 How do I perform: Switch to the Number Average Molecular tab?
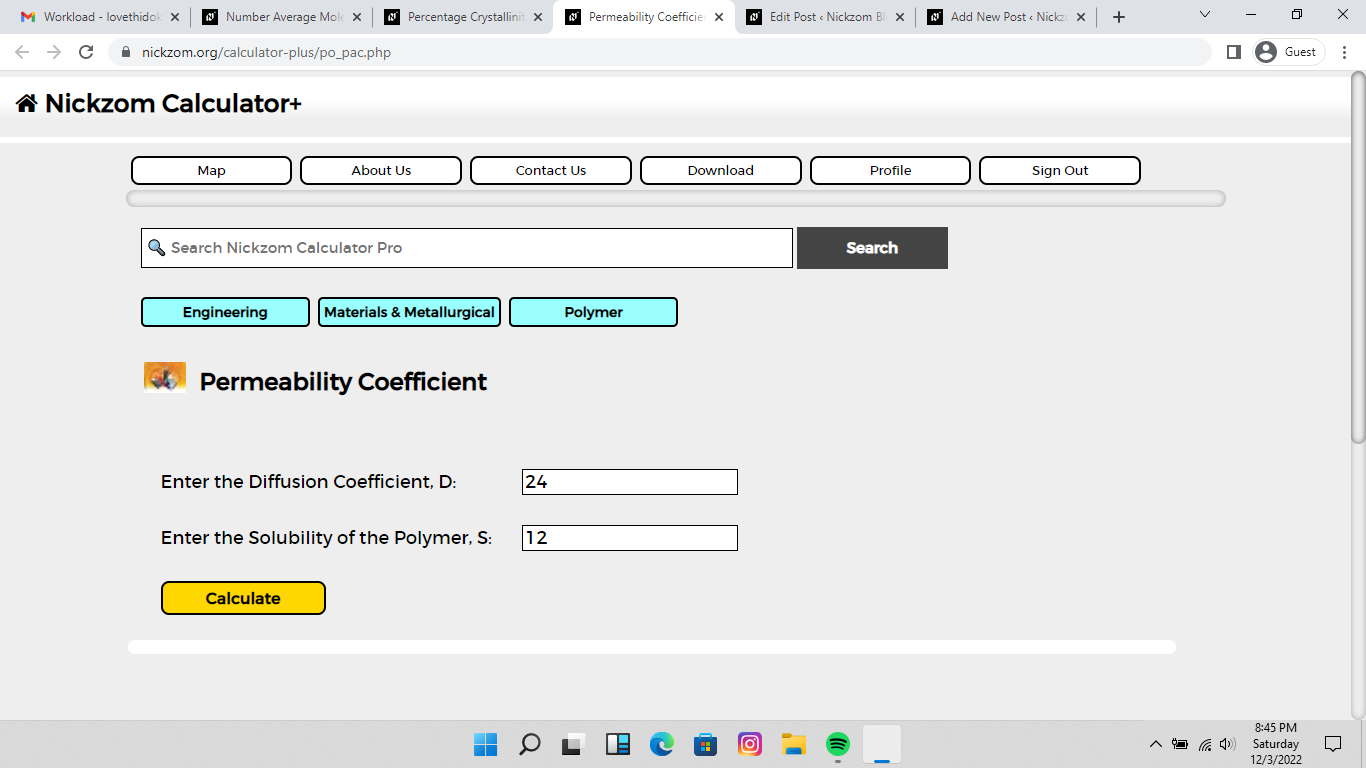(x=282, y=17)
